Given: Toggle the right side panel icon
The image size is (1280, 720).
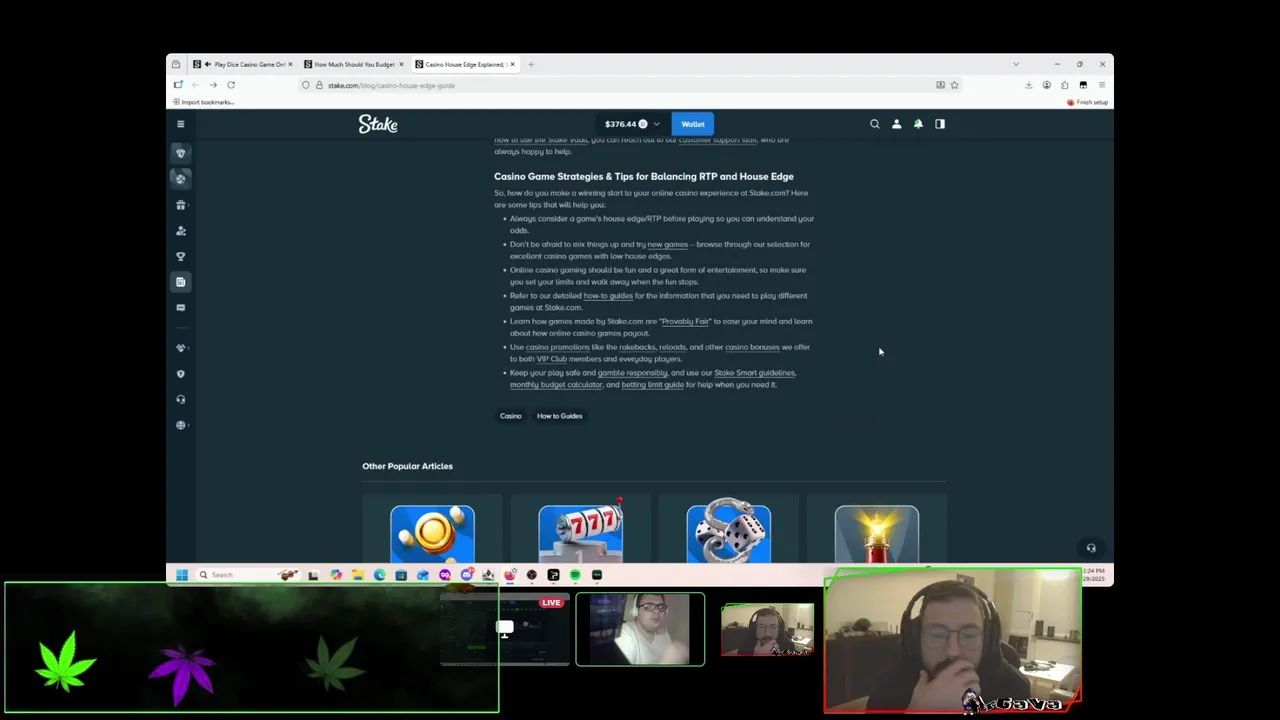Looking at the screenshot, I should click(x=940, y=124).
